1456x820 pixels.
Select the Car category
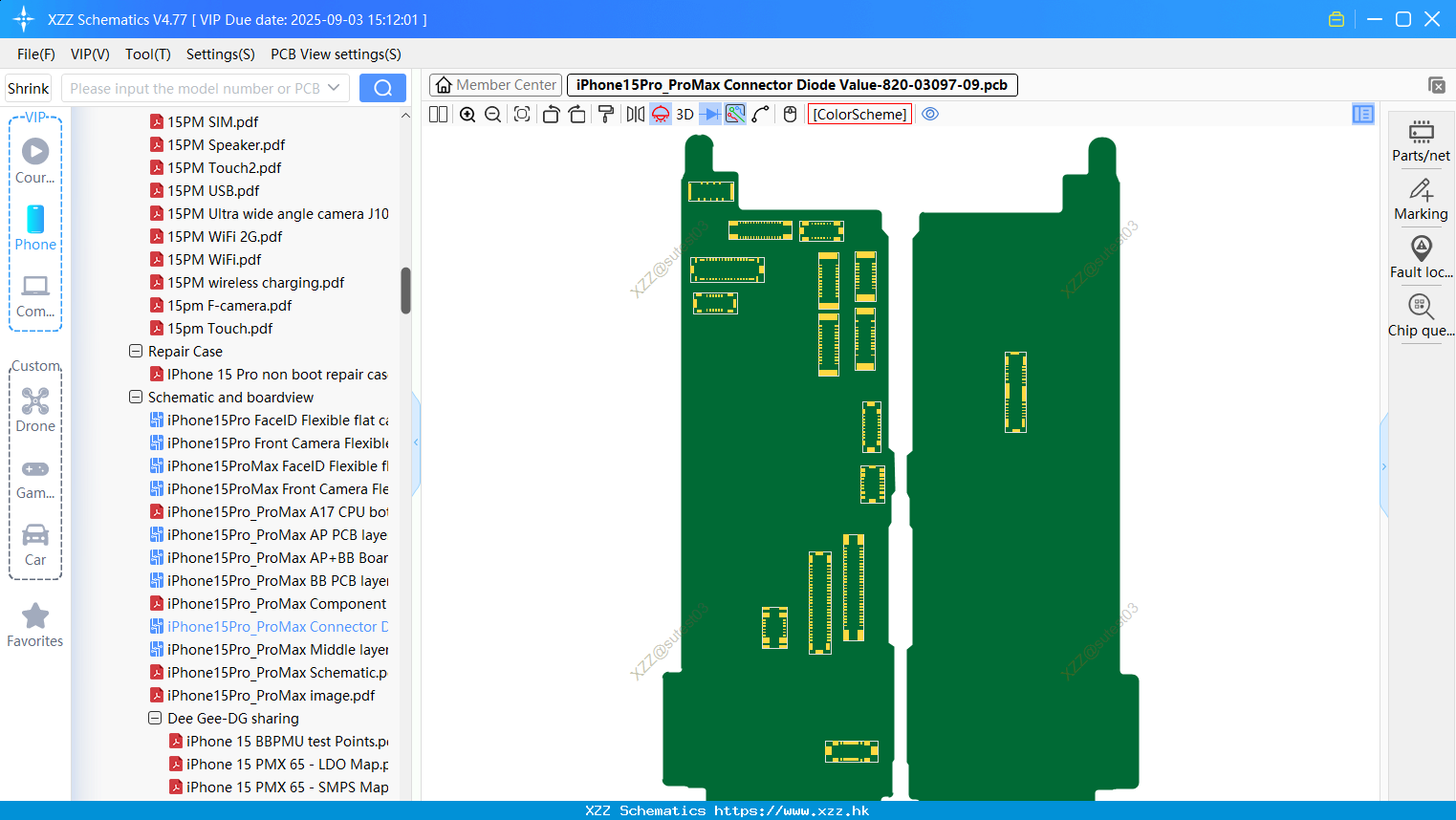pyautogui.click(x=35, y=544)
